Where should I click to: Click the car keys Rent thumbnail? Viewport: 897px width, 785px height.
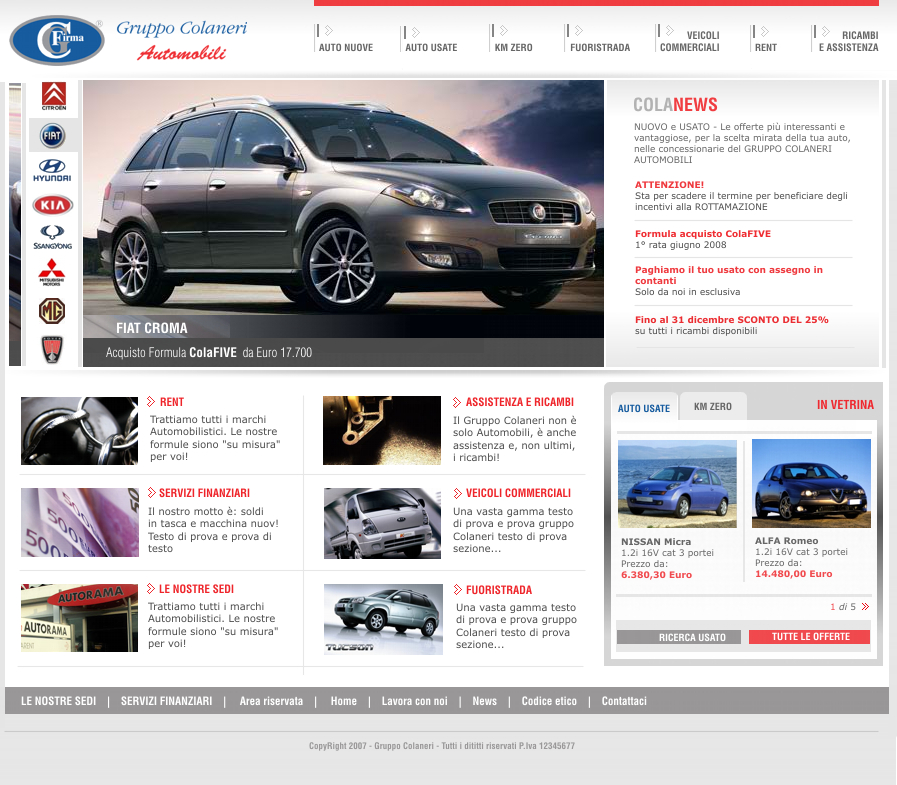(80, 431)
